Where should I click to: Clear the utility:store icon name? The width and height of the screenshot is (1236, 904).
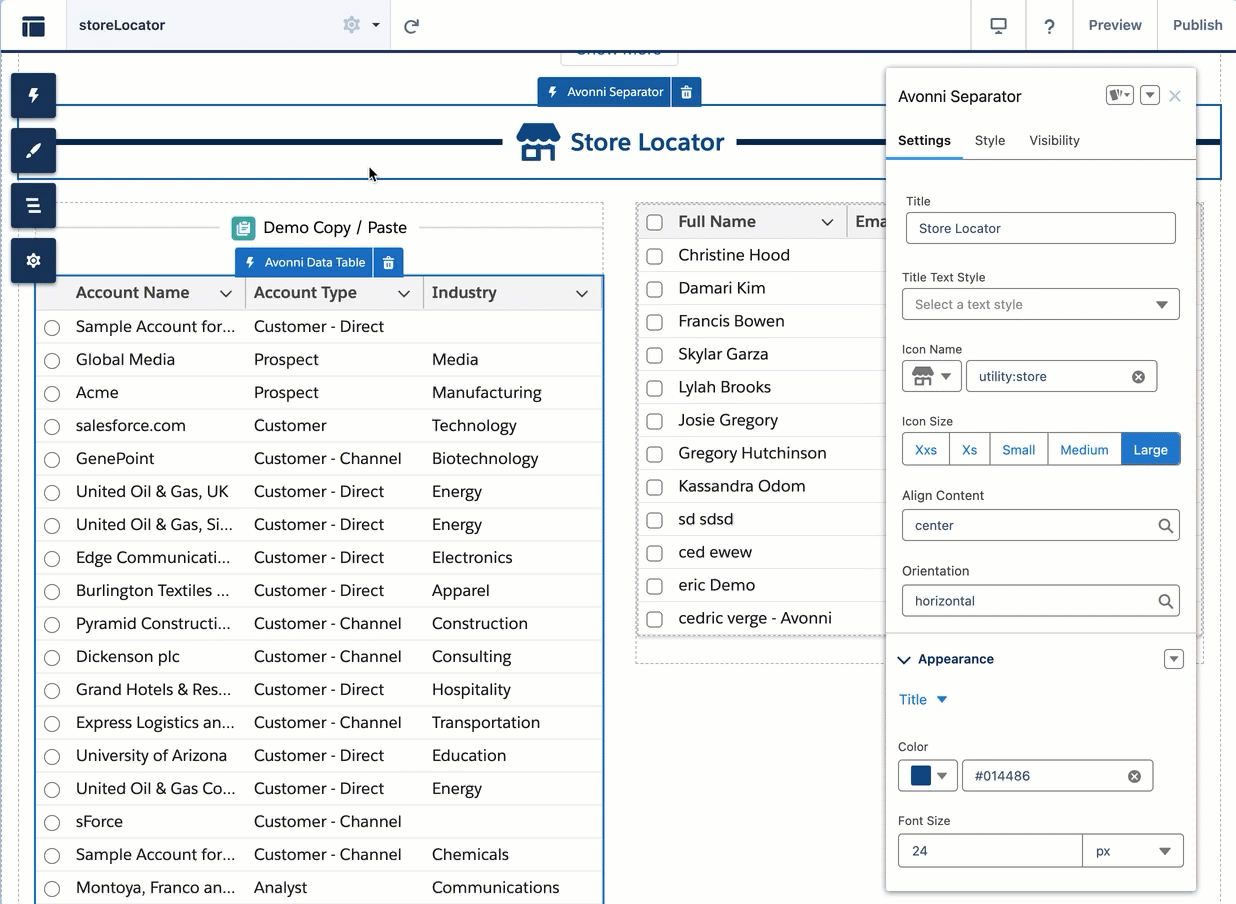coord(1138,377)
